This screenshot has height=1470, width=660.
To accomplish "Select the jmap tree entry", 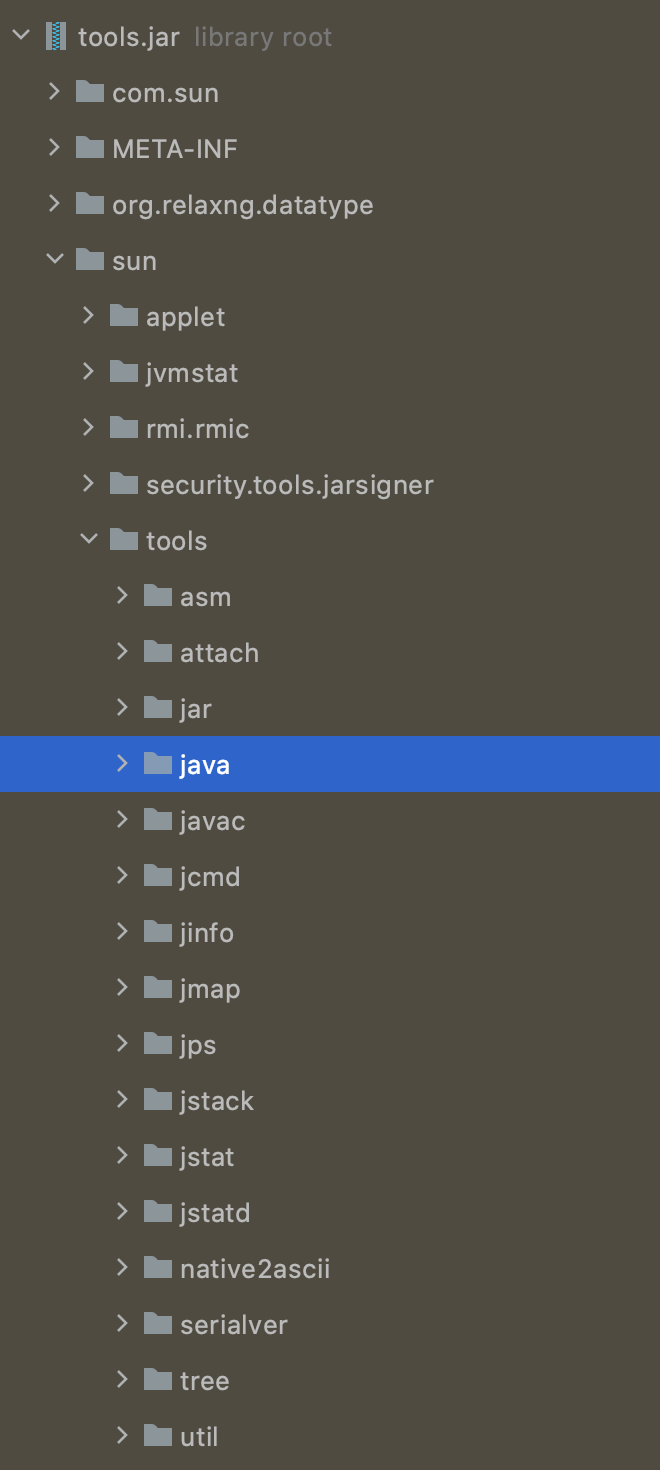I will tap(210, 989).
